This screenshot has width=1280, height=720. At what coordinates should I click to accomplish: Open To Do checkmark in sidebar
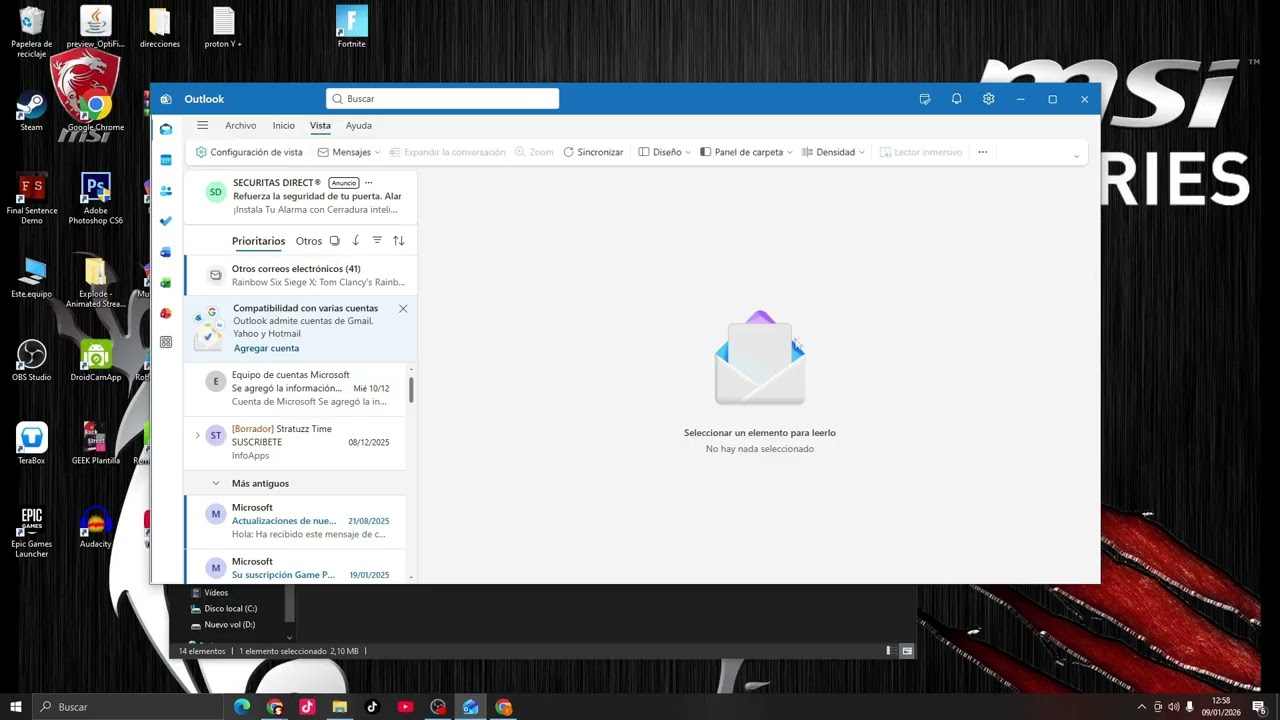coord(166,221)
